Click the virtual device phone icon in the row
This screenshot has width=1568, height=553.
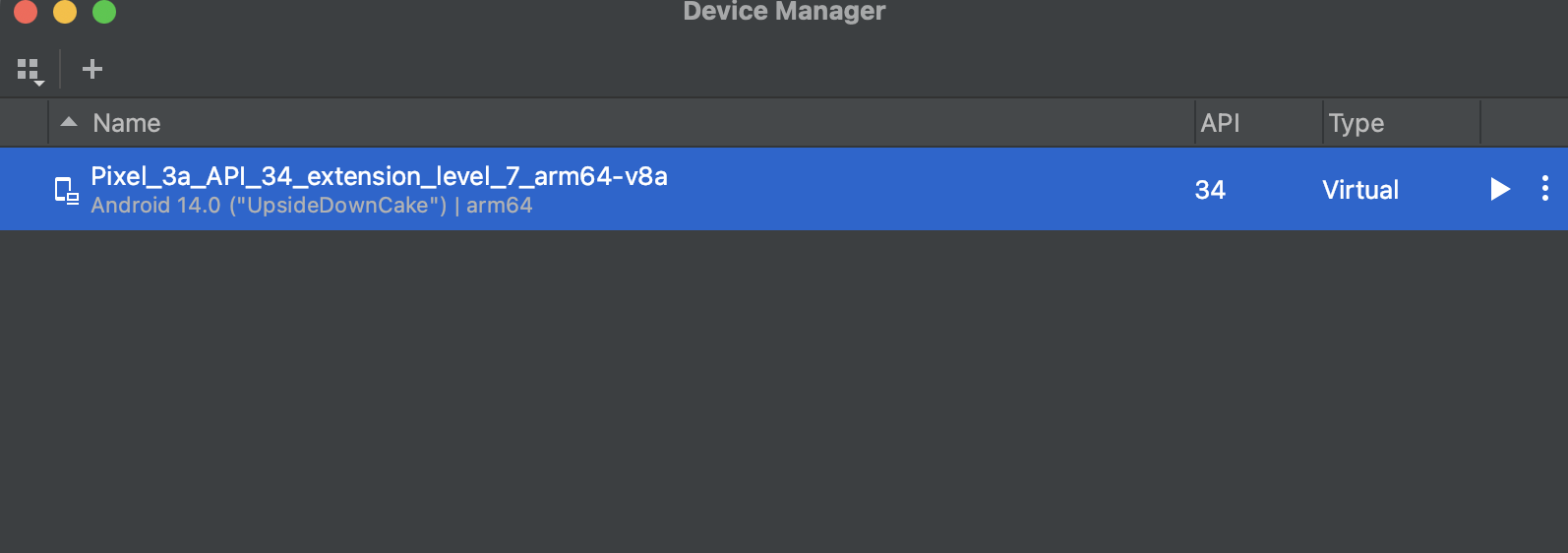pos(66,190)
